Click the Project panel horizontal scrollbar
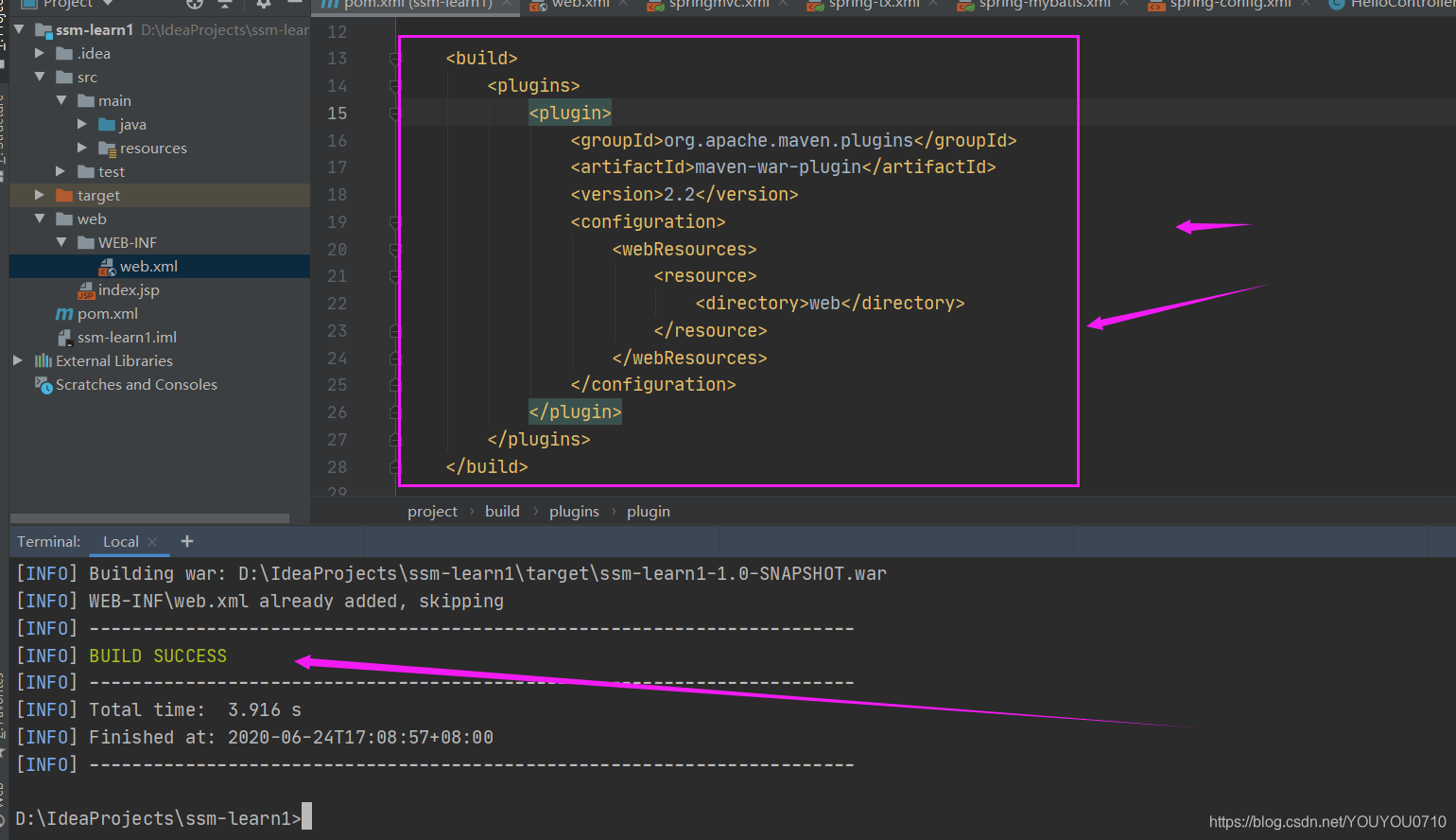The height and width of the screenshot is (840, 1456). pos(149,518)
